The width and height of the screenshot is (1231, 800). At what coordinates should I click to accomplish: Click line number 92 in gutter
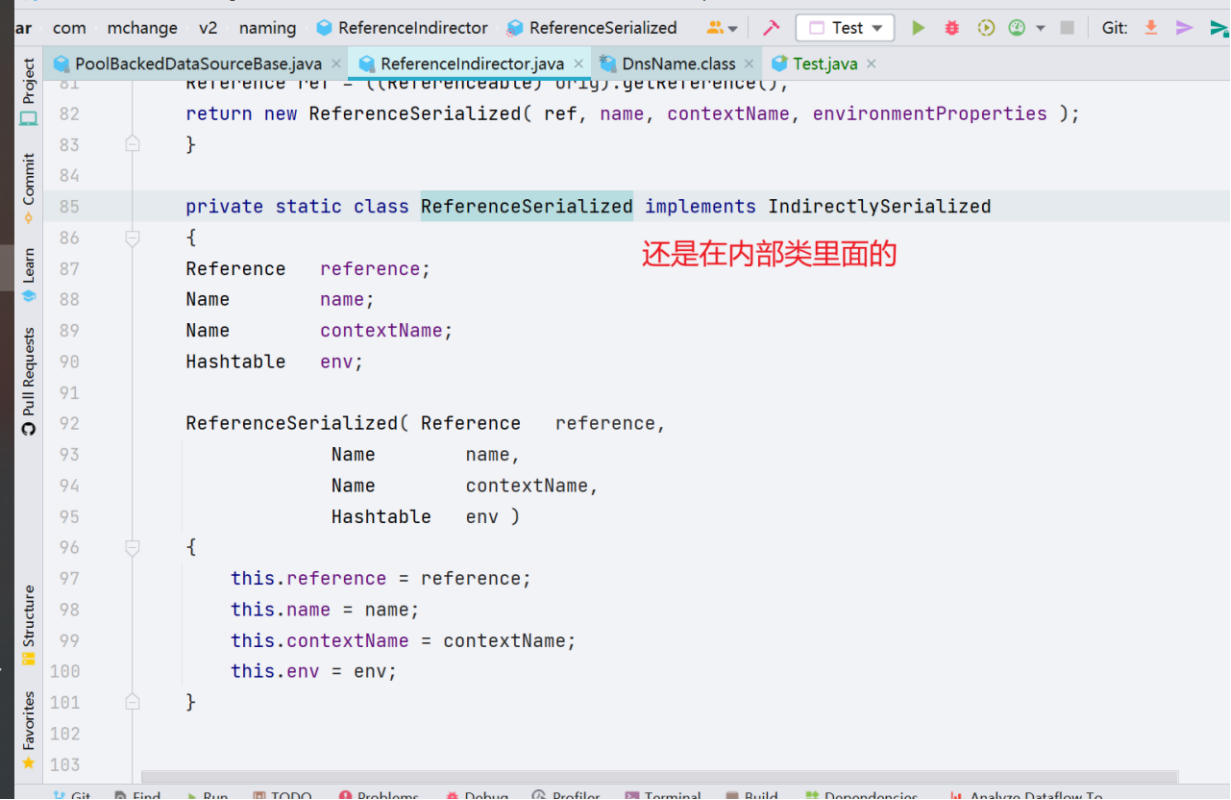click(69, 424)
